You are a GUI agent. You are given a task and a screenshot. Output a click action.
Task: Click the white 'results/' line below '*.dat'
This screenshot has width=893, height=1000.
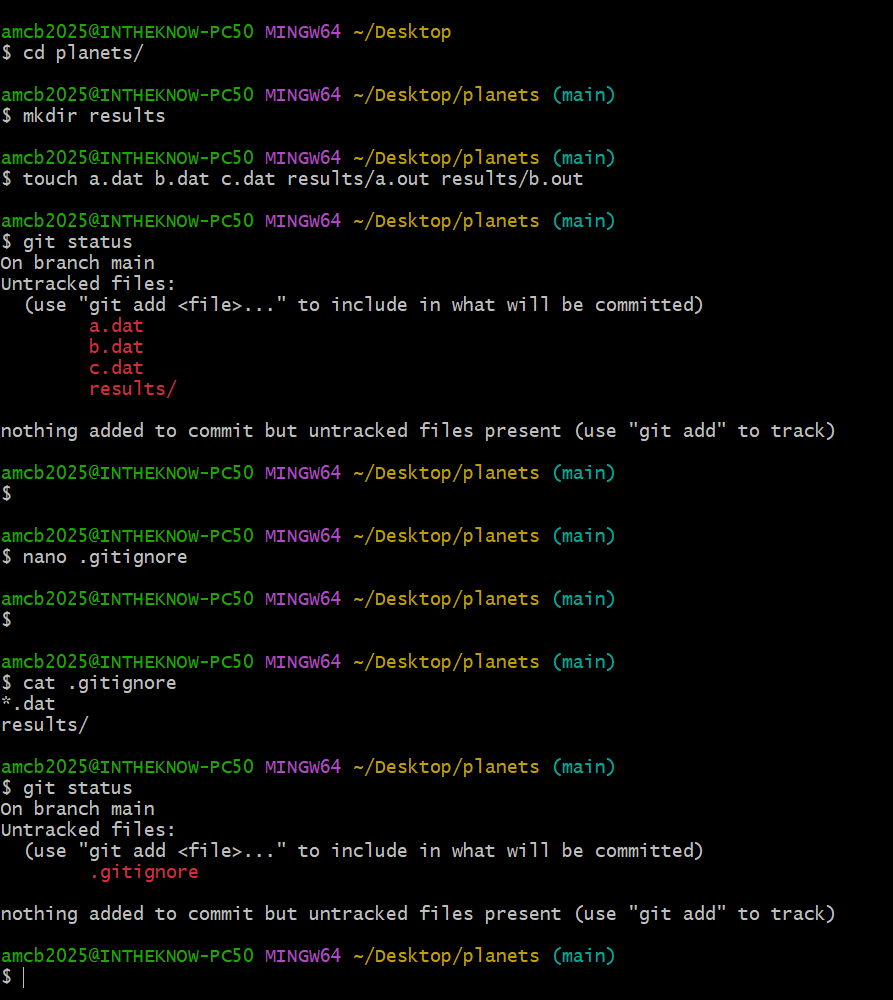click(45, 725)
